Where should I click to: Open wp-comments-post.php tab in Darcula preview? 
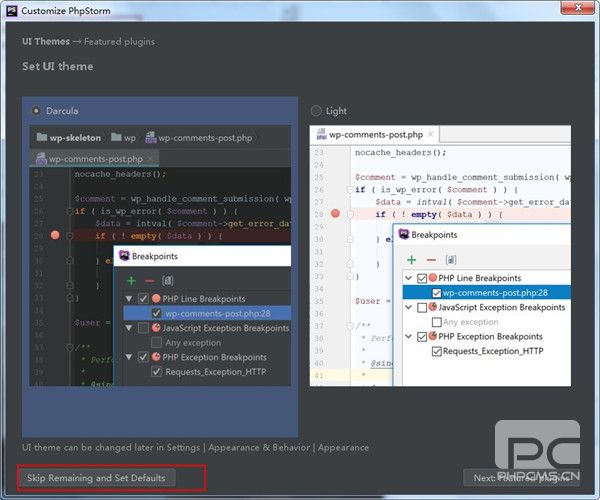click(x=96, y=159)
